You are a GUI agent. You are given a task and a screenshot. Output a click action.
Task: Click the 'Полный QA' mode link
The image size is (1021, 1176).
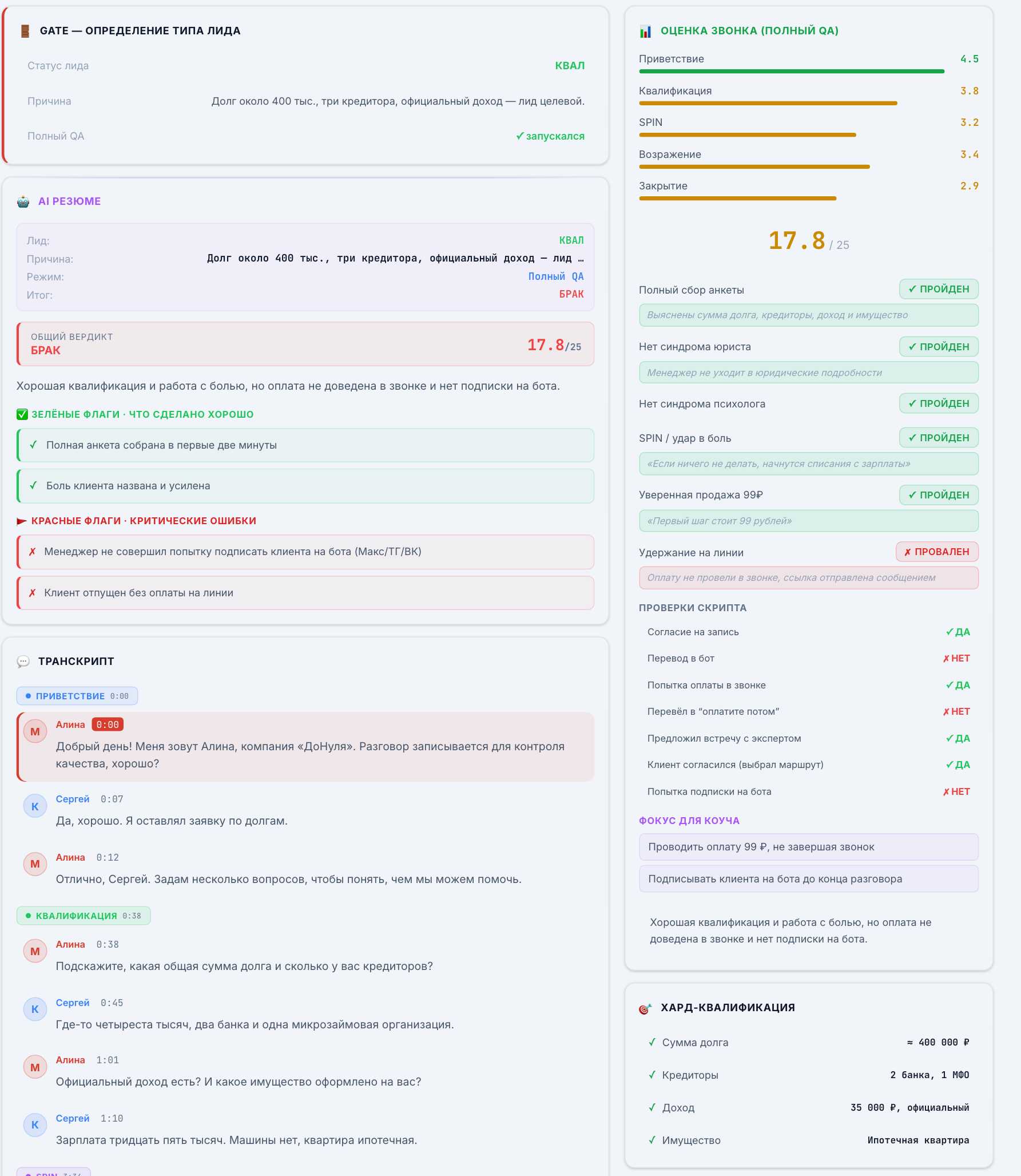[x=556, y=276]
